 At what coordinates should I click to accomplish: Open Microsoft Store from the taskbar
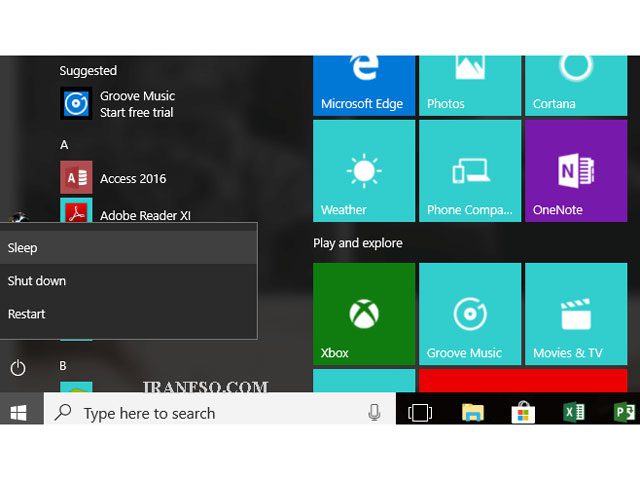pos(523,412)
